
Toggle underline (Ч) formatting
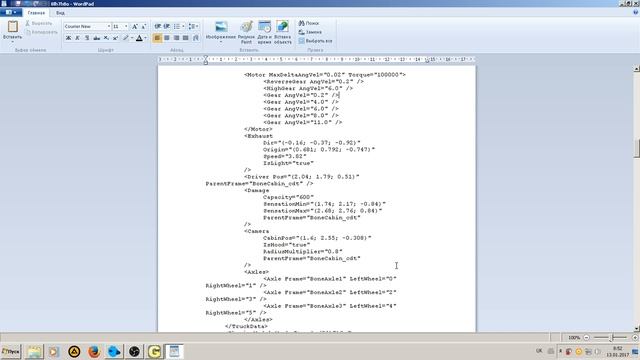tap(87, 38)
